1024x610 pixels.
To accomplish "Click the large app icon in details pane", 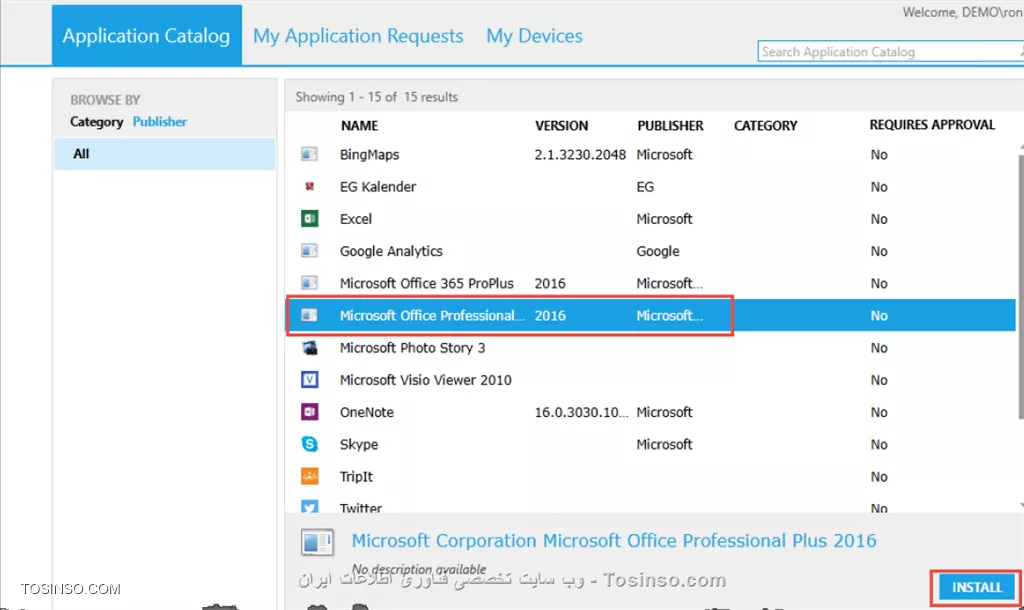I will pos(317,542).
